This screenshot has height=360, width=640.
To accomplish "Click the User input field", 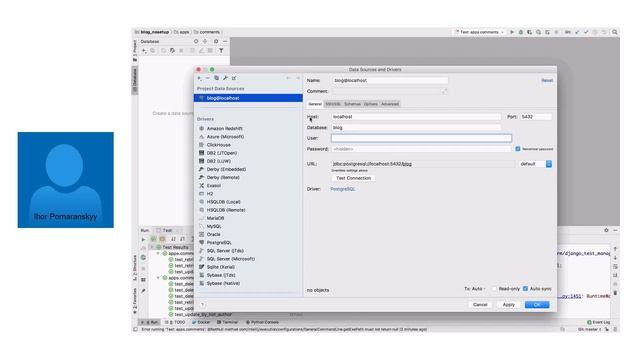I will [421, 138].
